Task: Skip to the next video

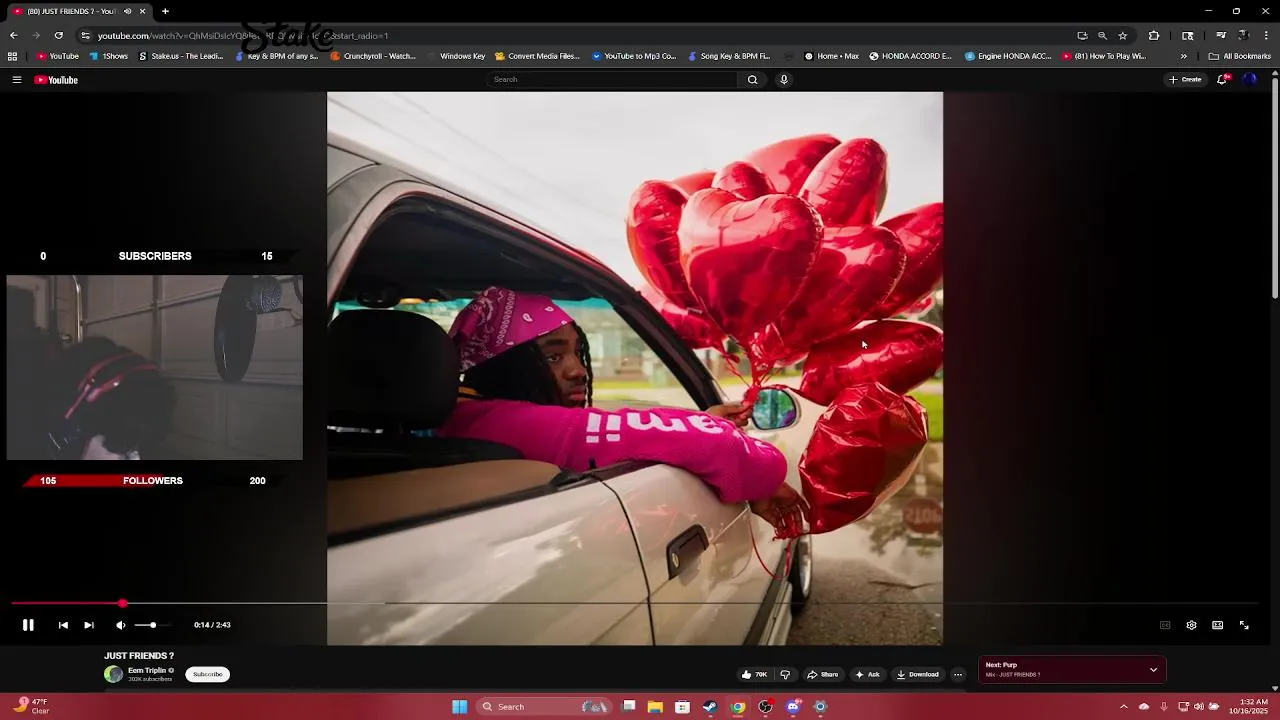Action: pos(89,625)
